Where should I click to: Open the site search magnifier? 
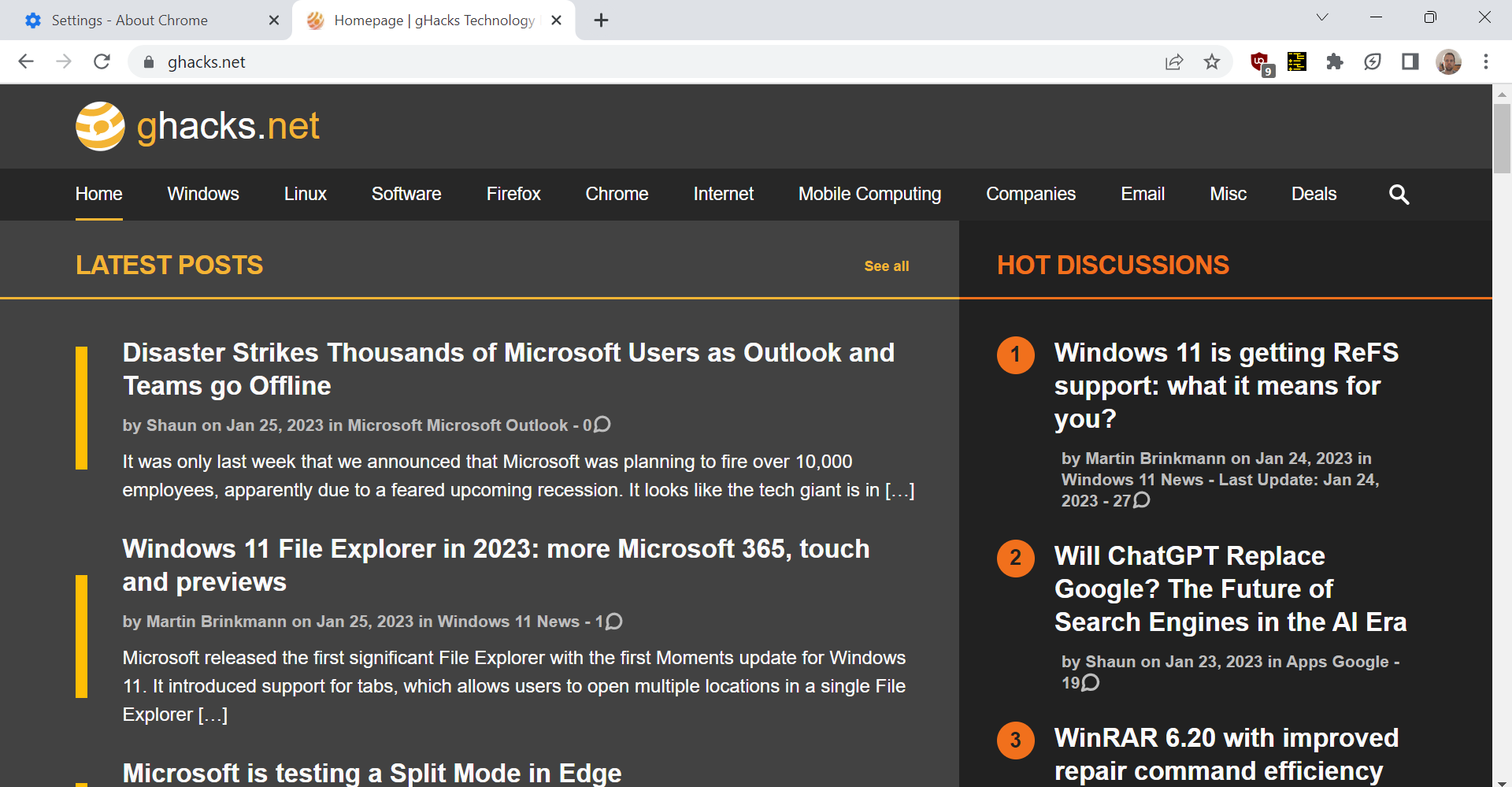pyautogui.click(x=1399, y=195)
